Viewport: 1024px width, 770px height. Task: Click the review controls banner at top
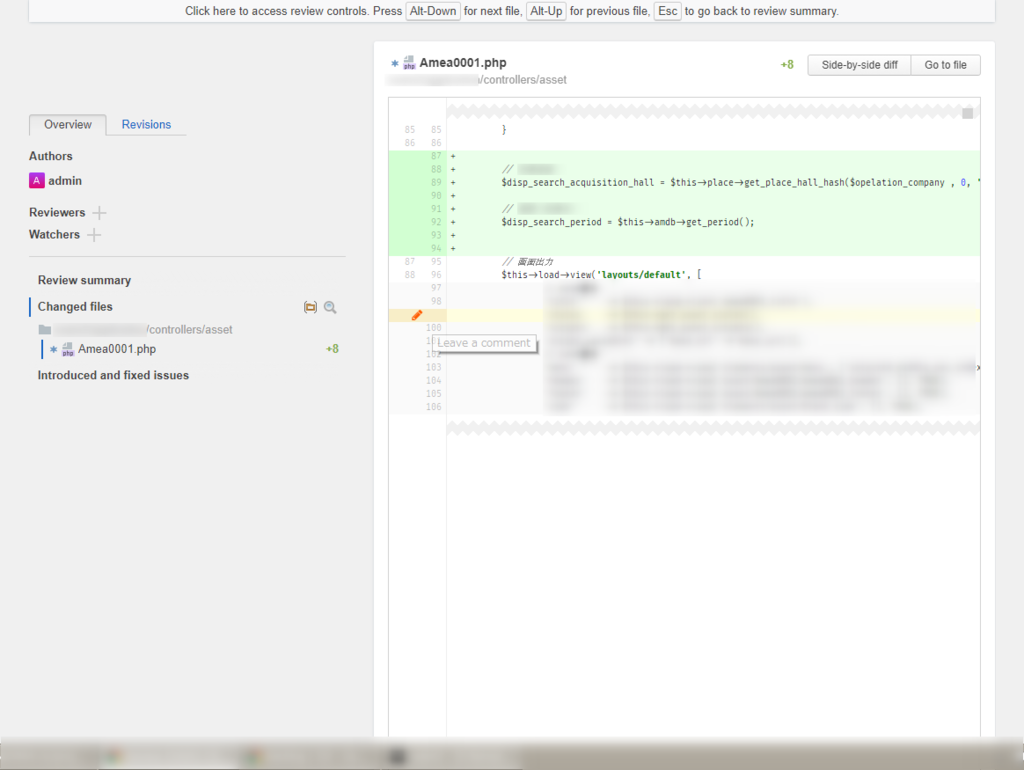(511, 11)
